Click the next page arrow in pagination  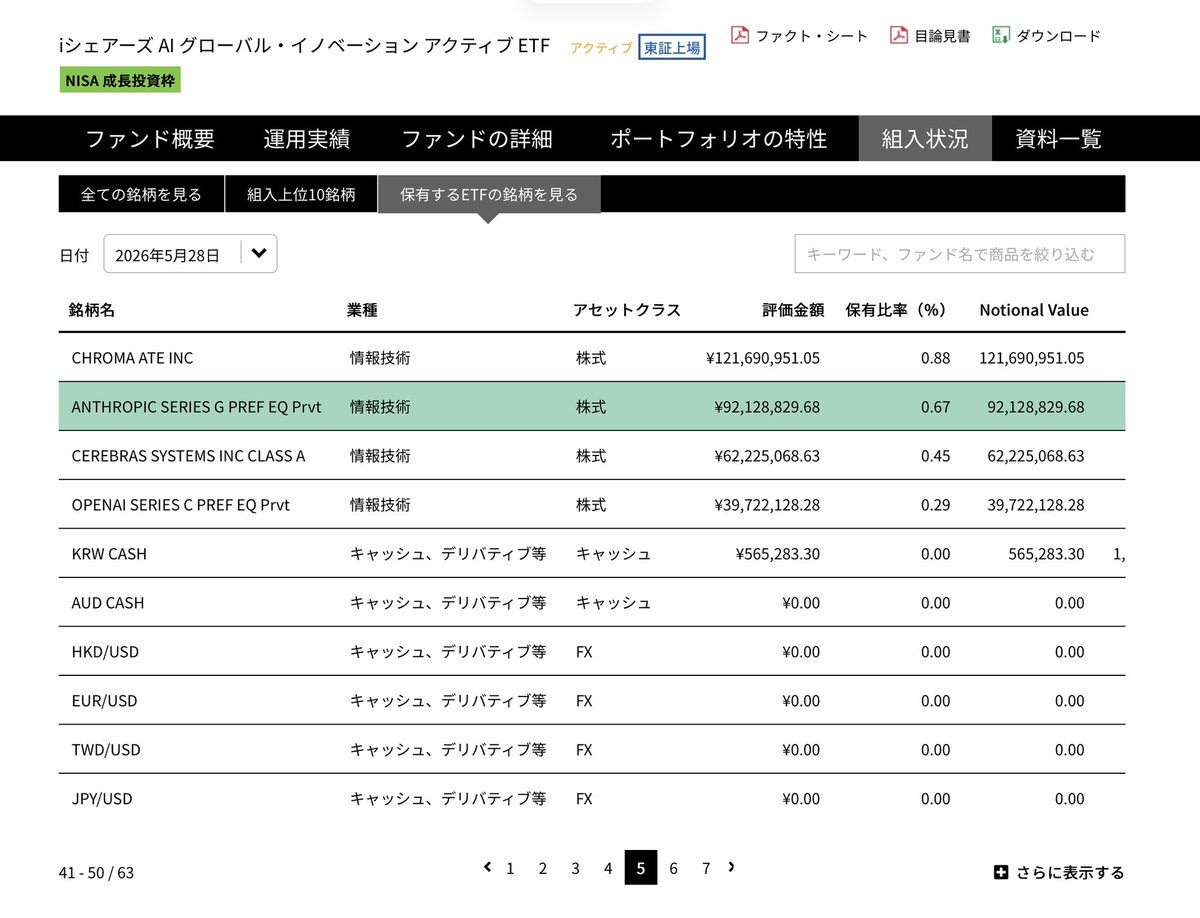click(x=731, y=867)
